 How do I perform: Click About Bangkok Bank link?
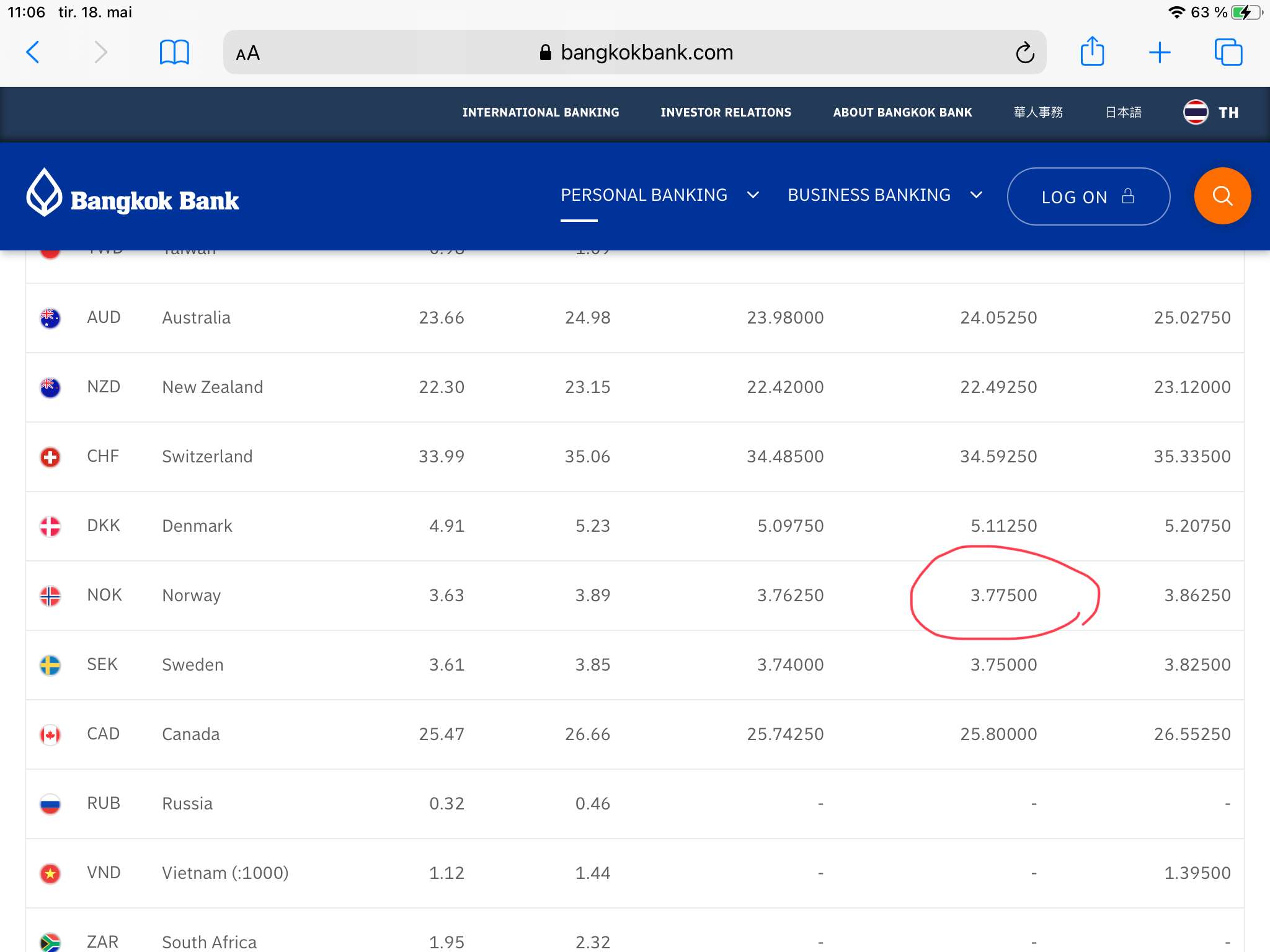click(x=902, y=112)
